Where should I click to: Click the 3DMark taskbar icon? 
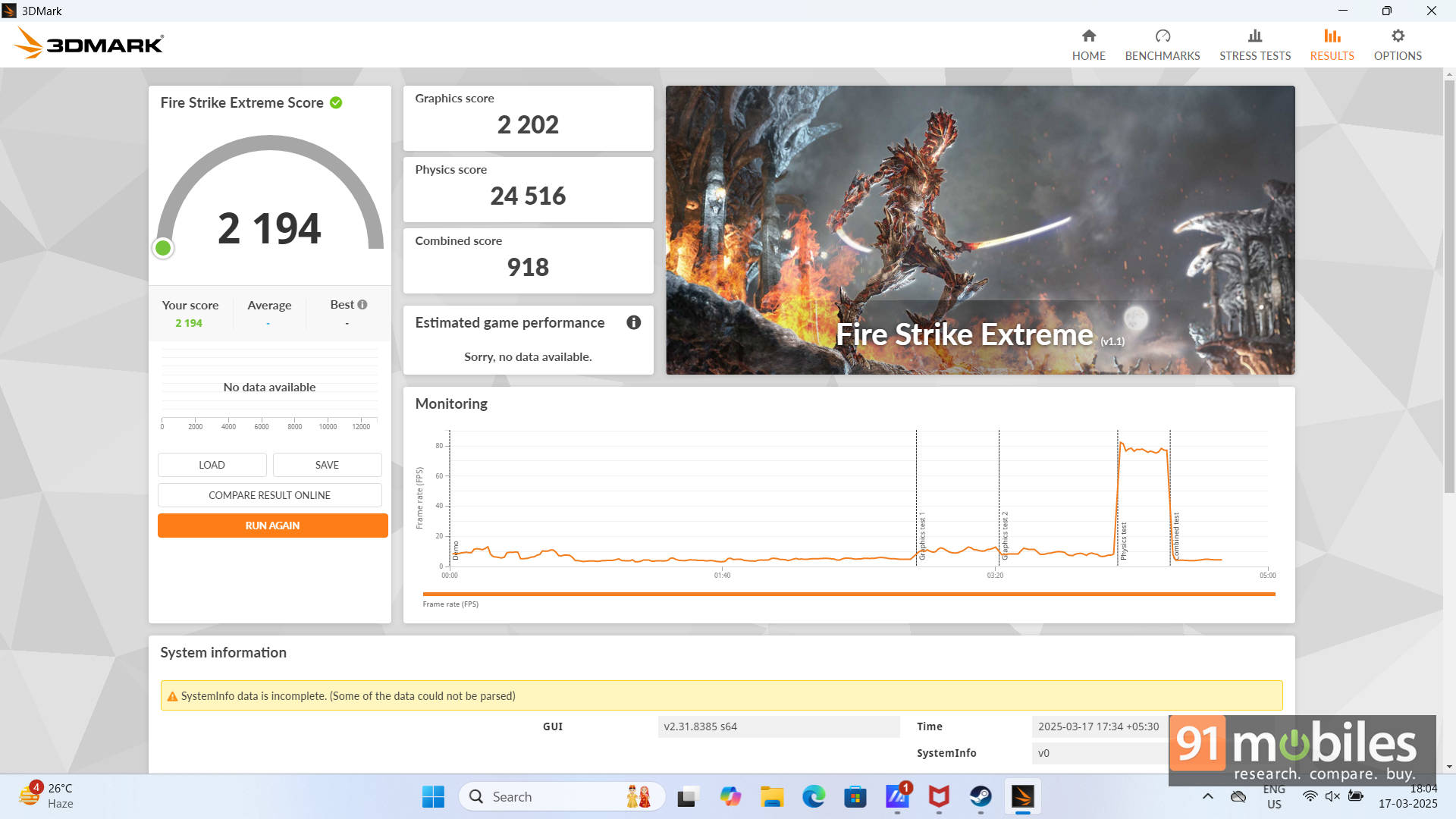[x=1022, y=797]
